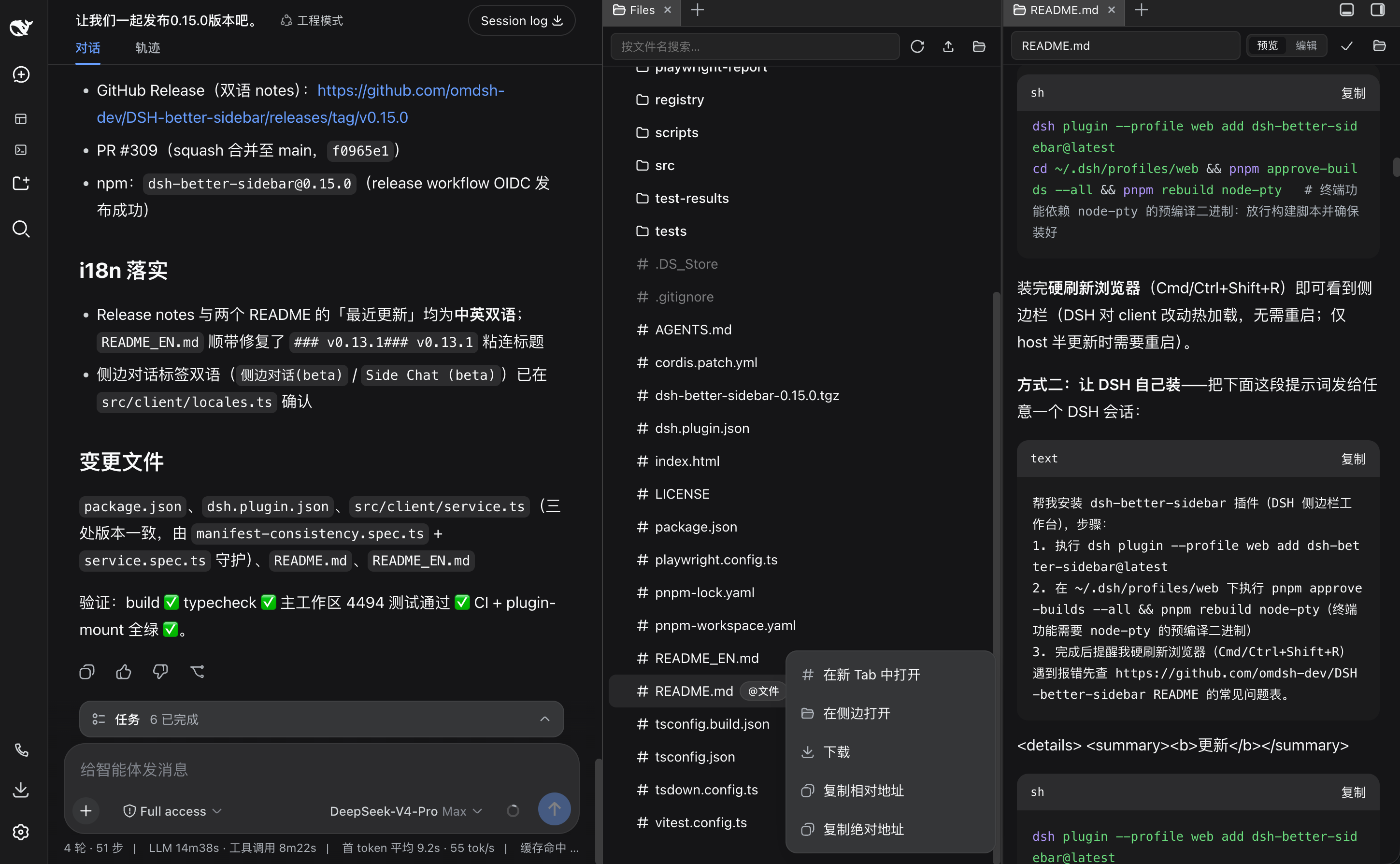Viewport: 1400px width, 864px height.
Task: Add a new tab next to README.md tab
Action: tap(1141, 10)
